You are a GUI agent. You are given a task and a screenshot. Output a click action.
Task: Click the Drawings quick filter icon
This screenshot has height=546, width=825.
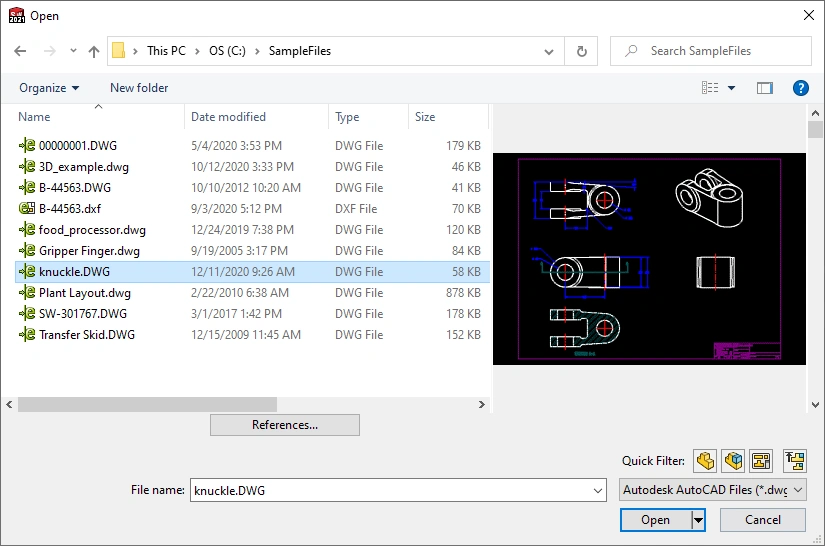pos(761,461)
